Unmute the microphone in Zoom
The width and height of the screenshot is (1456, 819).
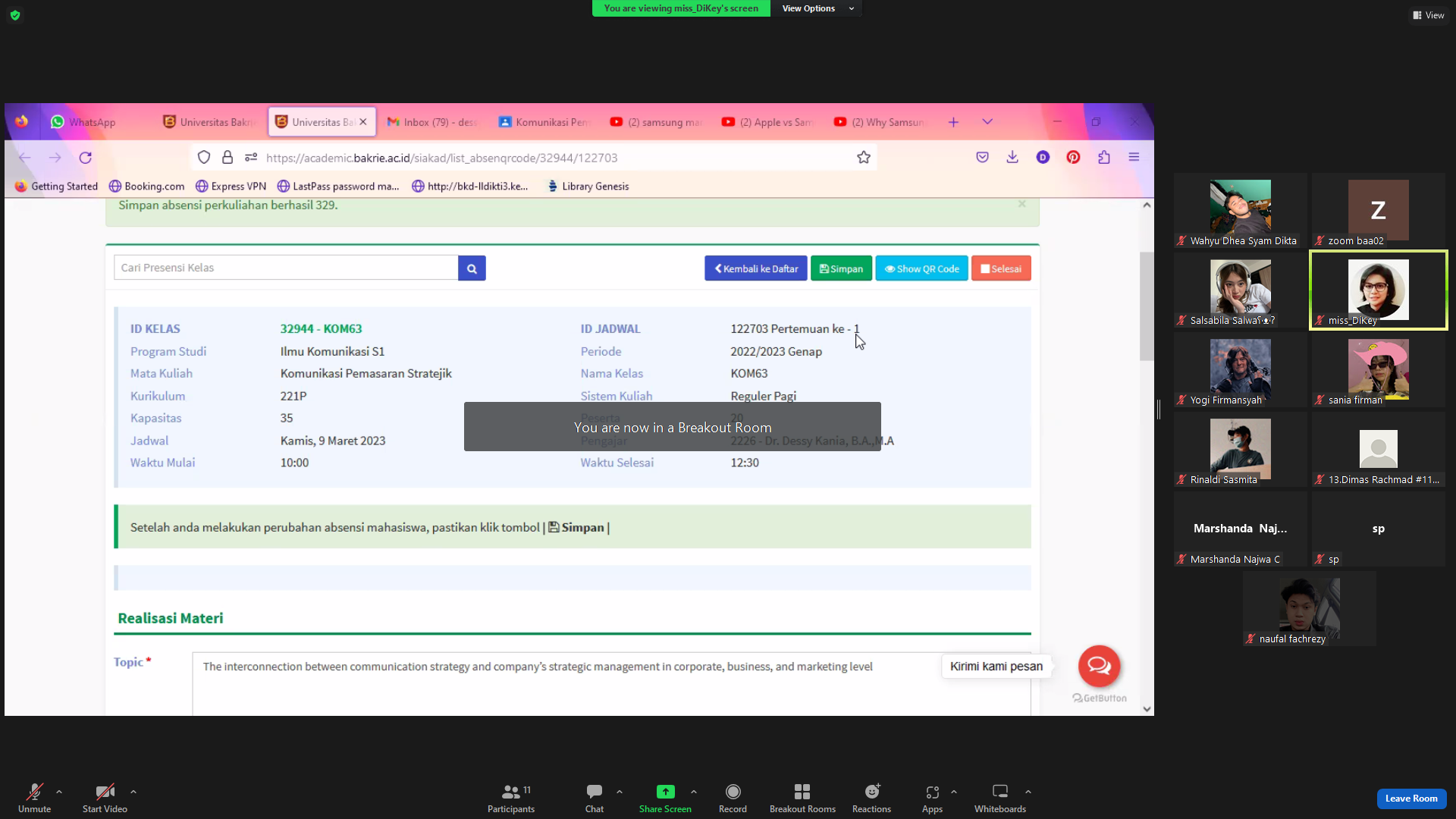[34, 797]
